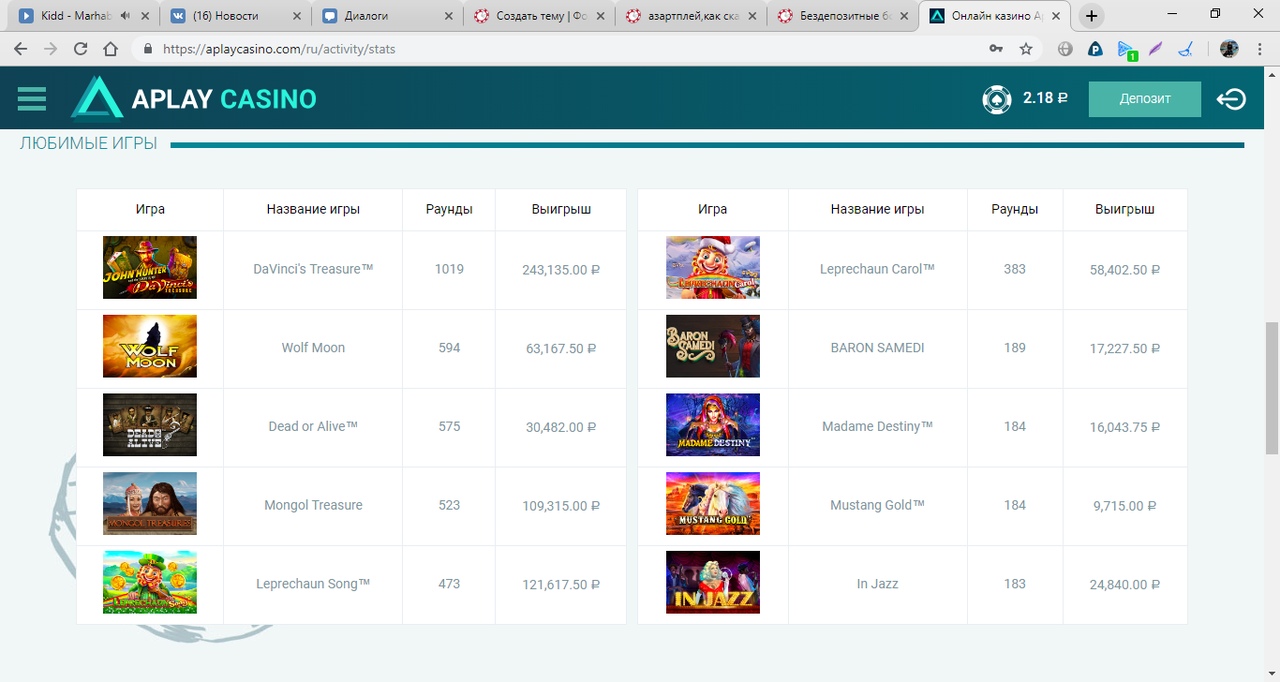Click the Депозит button
This screenshot has width=1280, height=682.
[x=1145, y=99]
